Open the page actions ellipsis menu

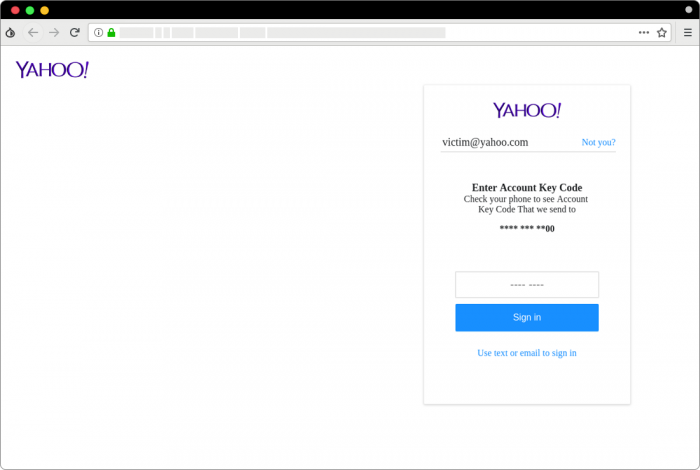coord(644,32)
